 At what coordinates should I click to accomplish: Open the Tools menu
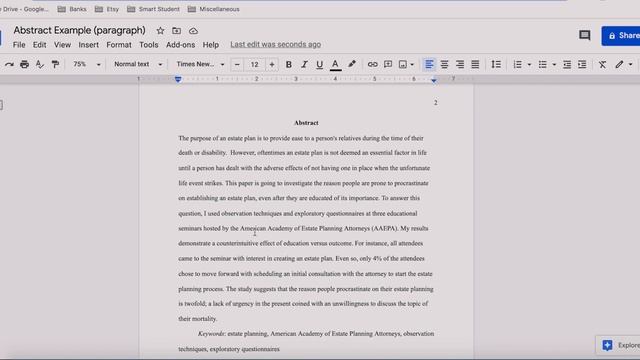[149, 45]
